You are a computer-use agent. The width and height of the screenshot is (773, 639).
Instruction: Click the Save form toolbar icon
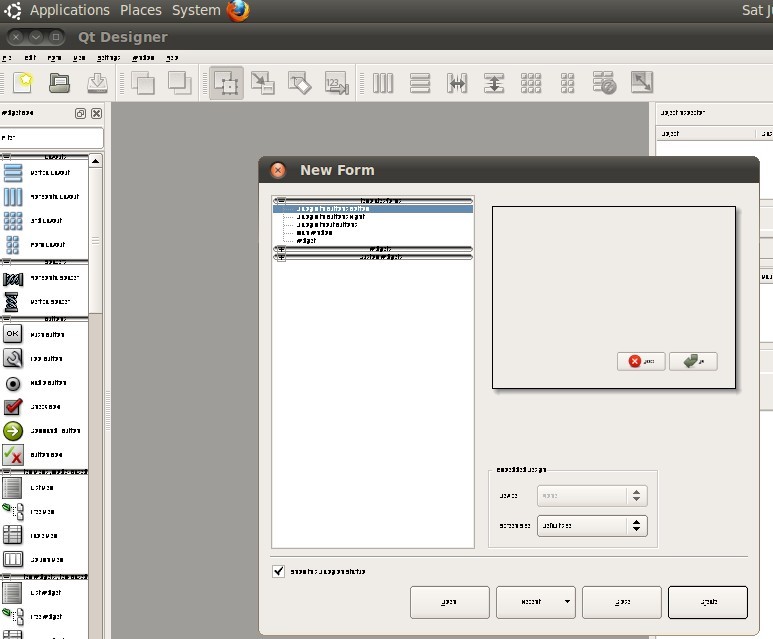97,83
